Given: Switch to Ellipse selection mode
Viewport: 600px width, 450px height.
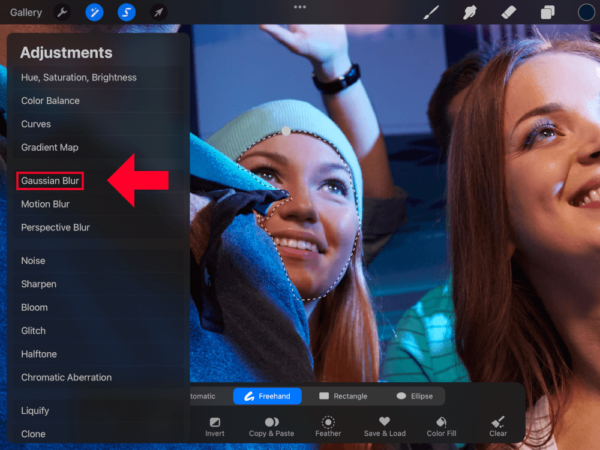Looking at the screenshot, I should pos(415,396).
